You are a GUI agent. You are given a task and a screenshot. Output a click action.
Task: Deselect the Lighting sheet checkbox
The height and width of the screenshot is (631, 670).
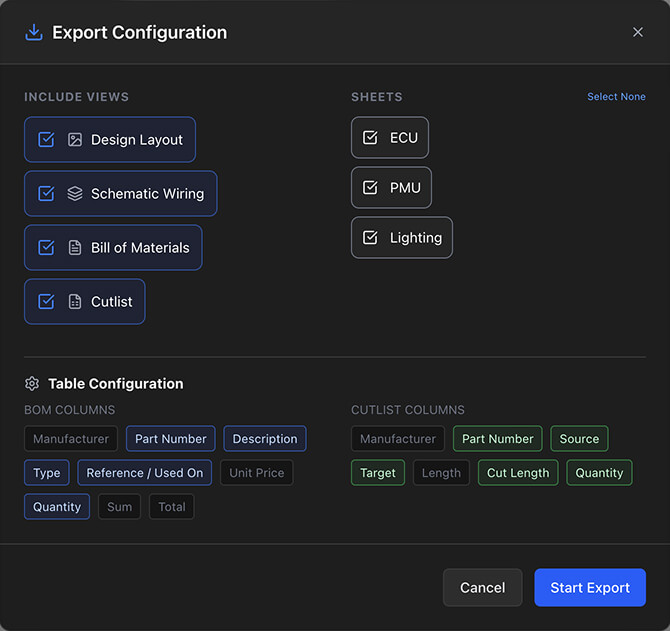[370, 238]
